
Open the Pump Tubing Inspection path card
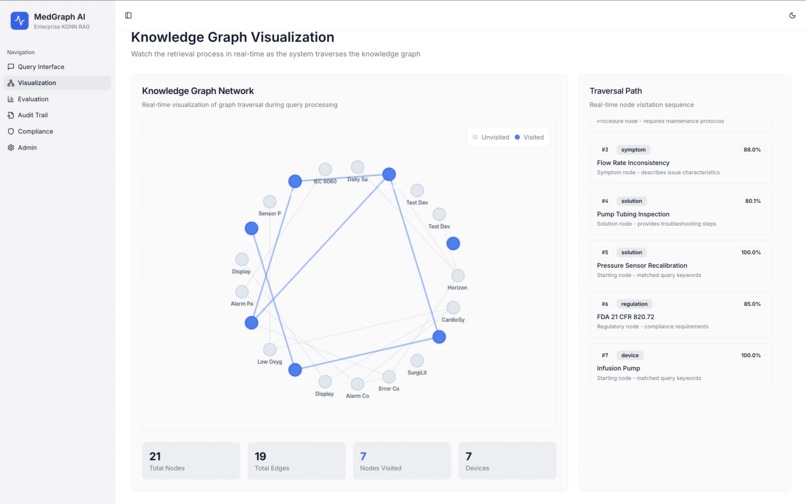point(681,212)
